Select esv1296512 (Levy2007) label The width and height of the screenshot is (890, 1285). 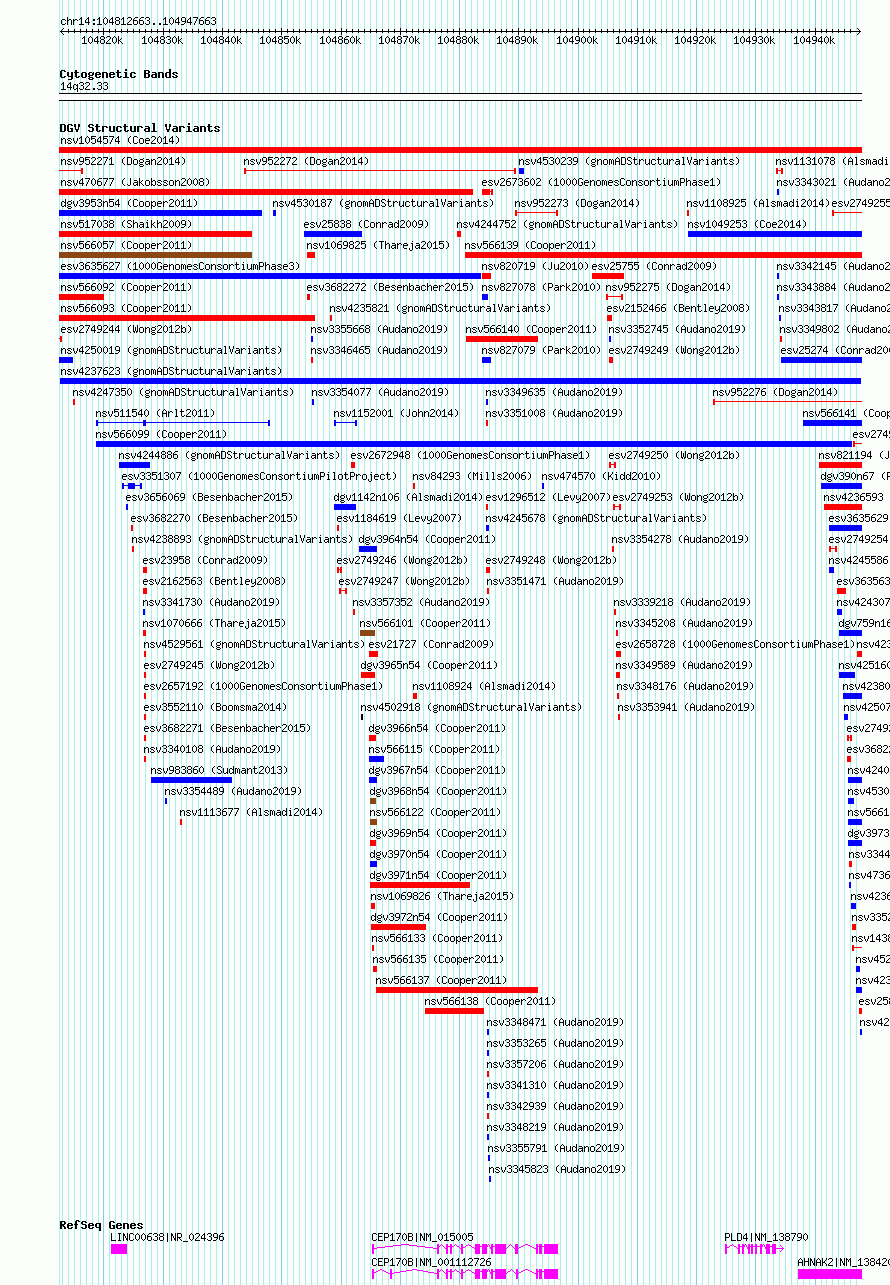(x=548, y=497)
